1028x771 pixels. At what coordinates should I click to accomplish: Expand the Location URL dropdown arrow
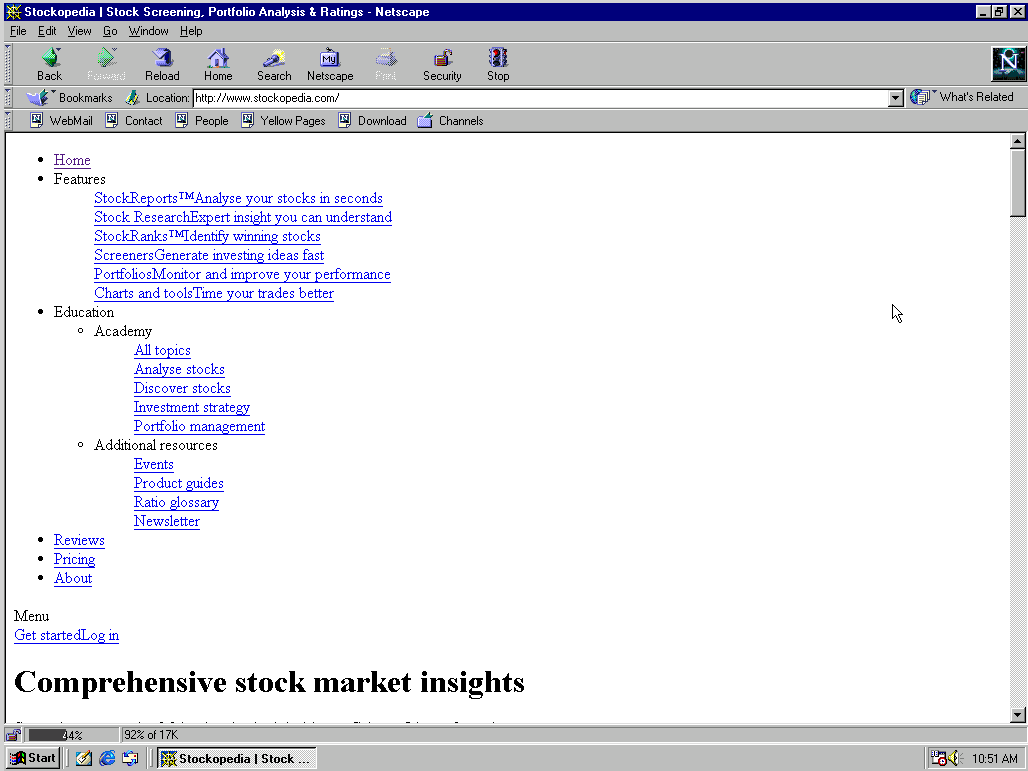coord(896,98)
